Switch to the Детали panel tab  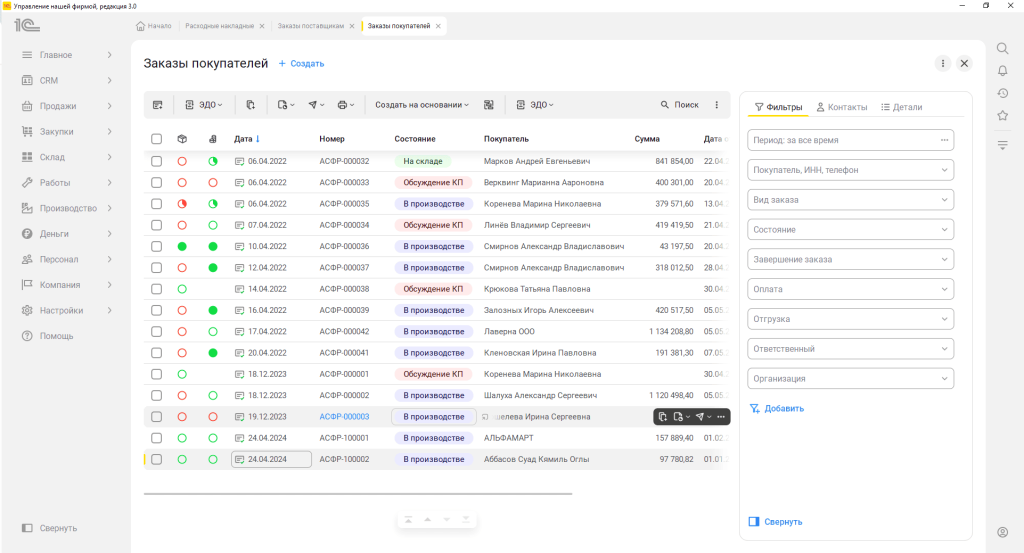[901, 107]
